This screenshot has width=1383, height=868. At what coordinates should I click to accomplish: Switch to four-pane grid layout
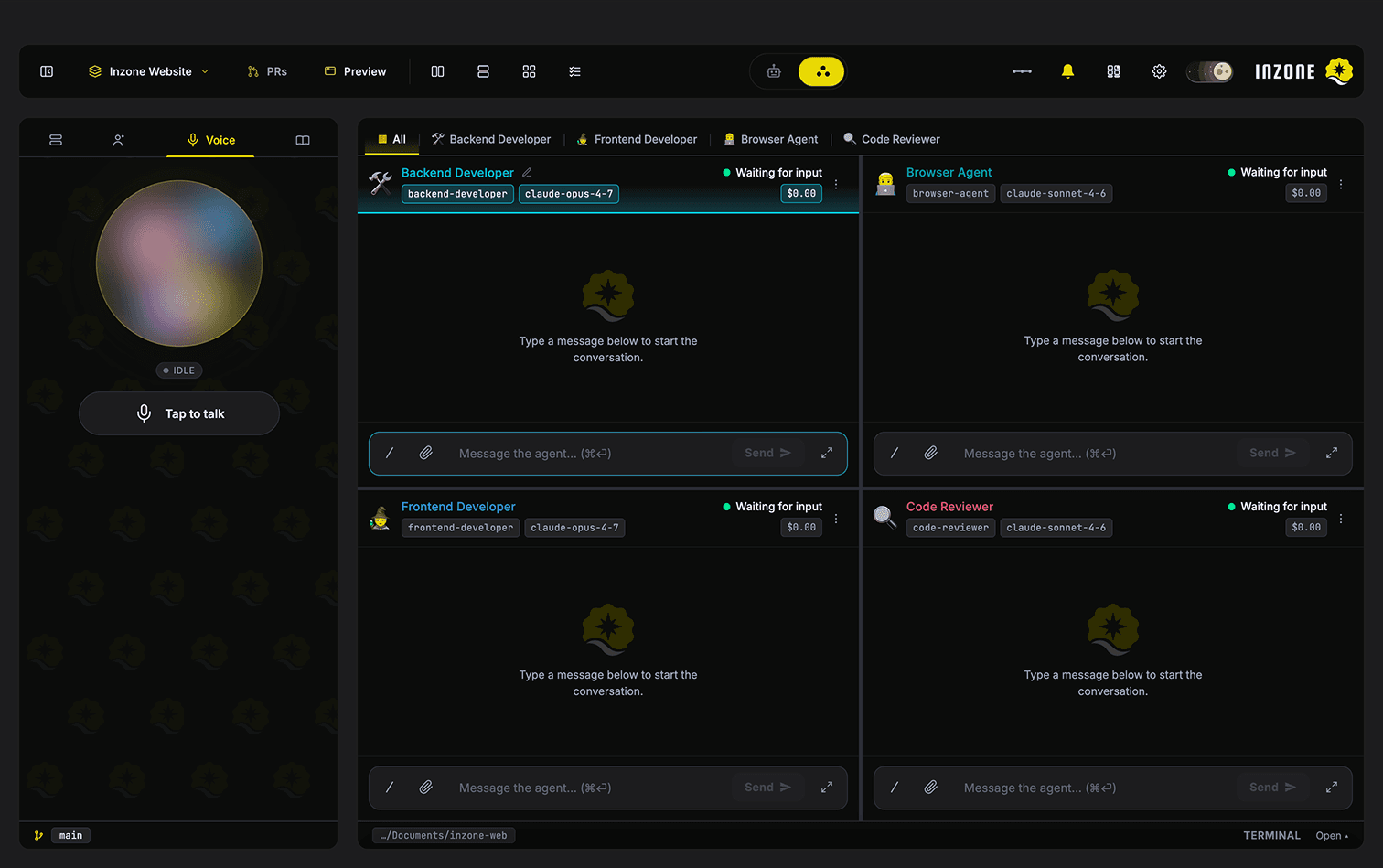pos(529,71)
